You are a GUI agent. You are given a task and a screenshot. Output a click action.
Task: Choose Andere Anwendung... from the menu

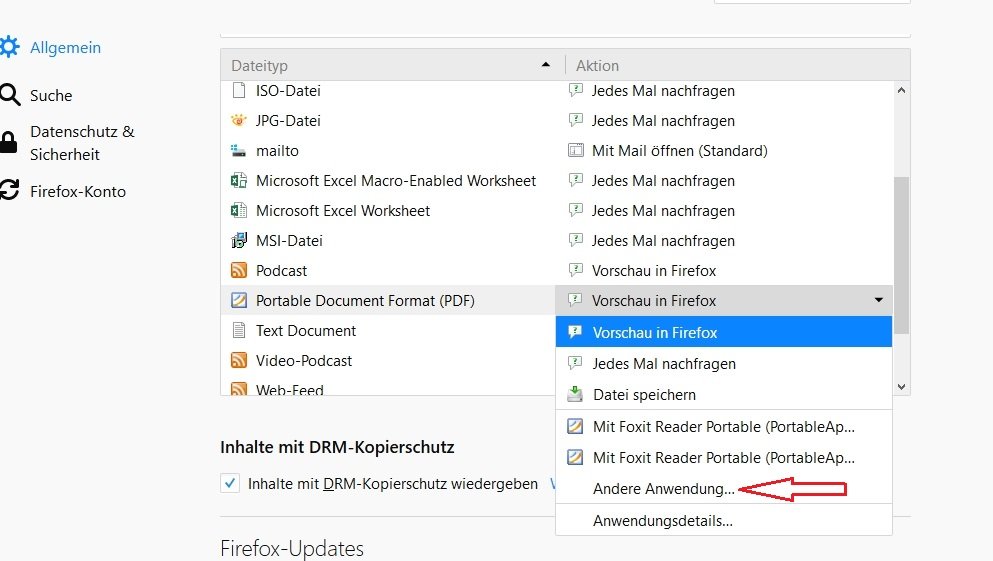(663, 489)
